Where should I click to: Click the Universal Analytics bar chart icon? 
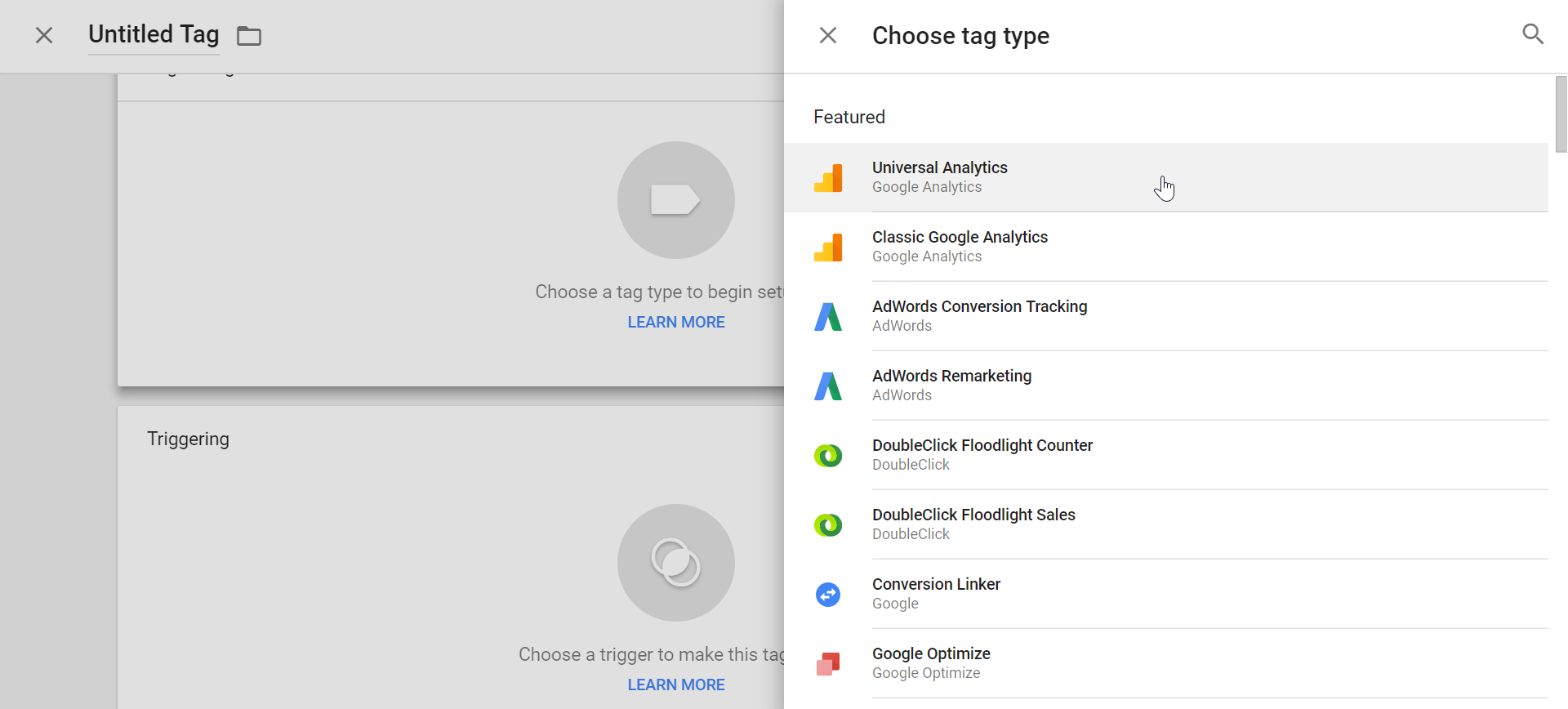(x=828, y=178)
